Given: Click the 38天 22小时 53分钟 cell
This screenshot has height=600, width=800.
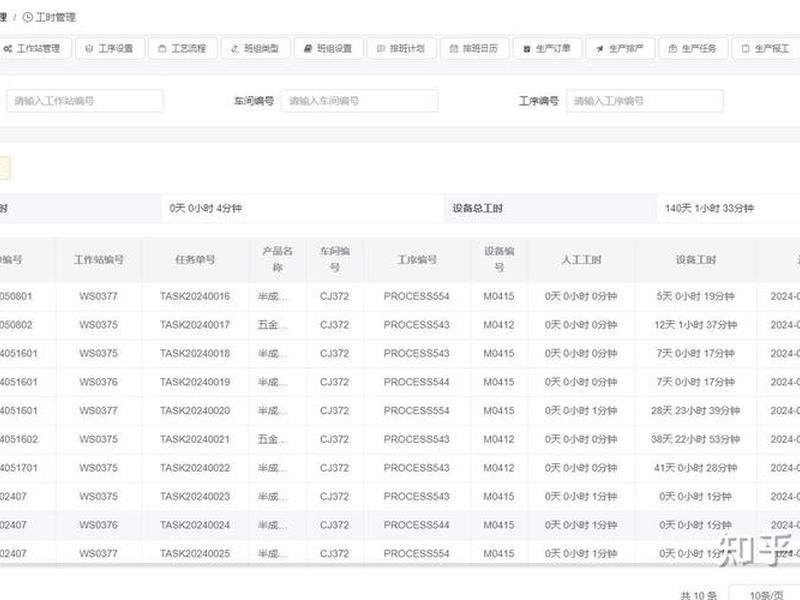Looking at the screenshot, I should [x=696, y=439].
